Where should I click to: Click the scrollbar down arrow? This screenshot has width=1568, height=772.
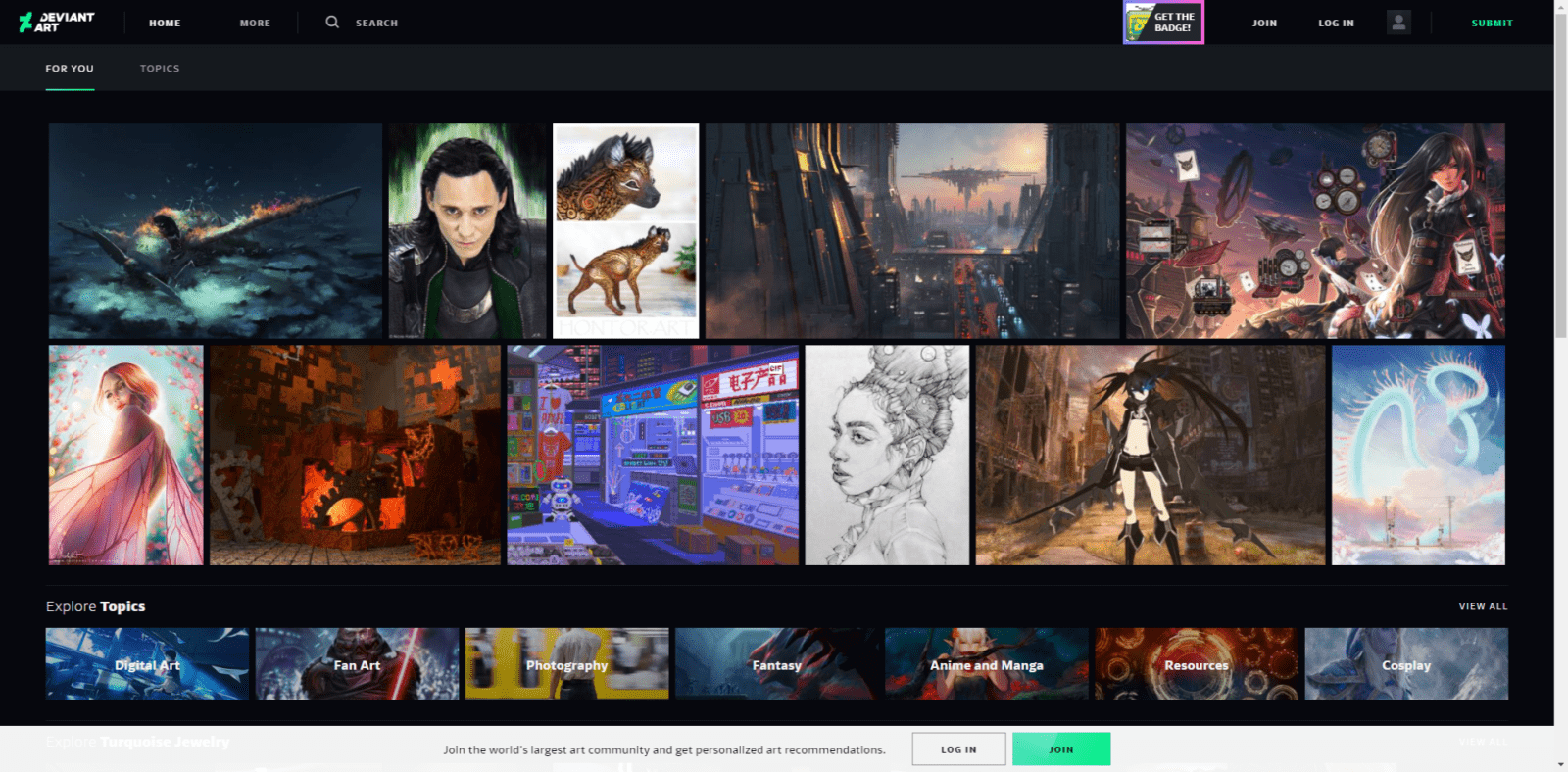[x=1561, y=764]
